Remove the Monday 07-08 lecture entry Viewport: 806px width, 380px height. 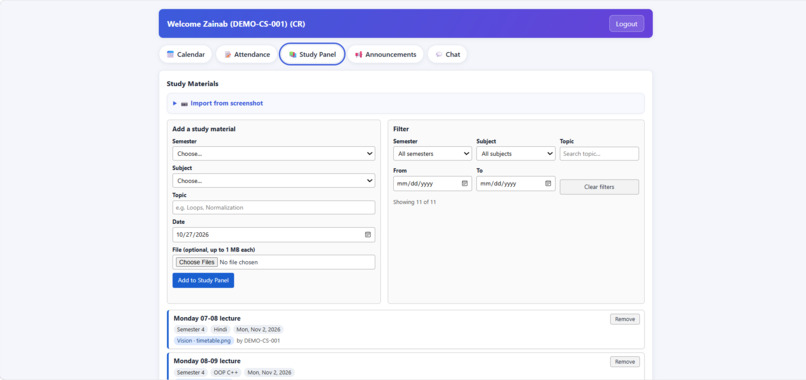[x=625, y=319]
